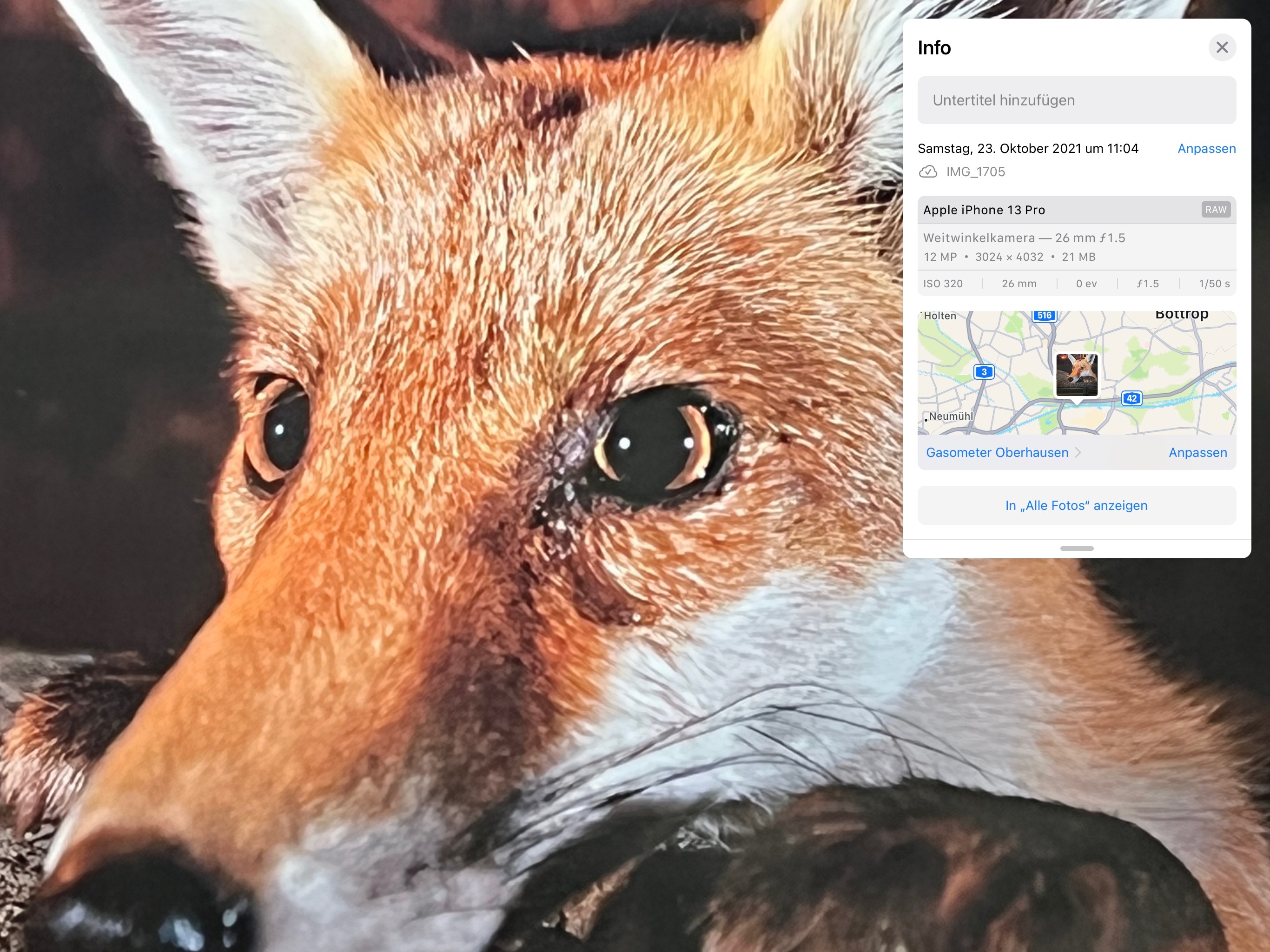Click the Neumühl label on the map
The image size is (1270, 952).
coord(950,416)
